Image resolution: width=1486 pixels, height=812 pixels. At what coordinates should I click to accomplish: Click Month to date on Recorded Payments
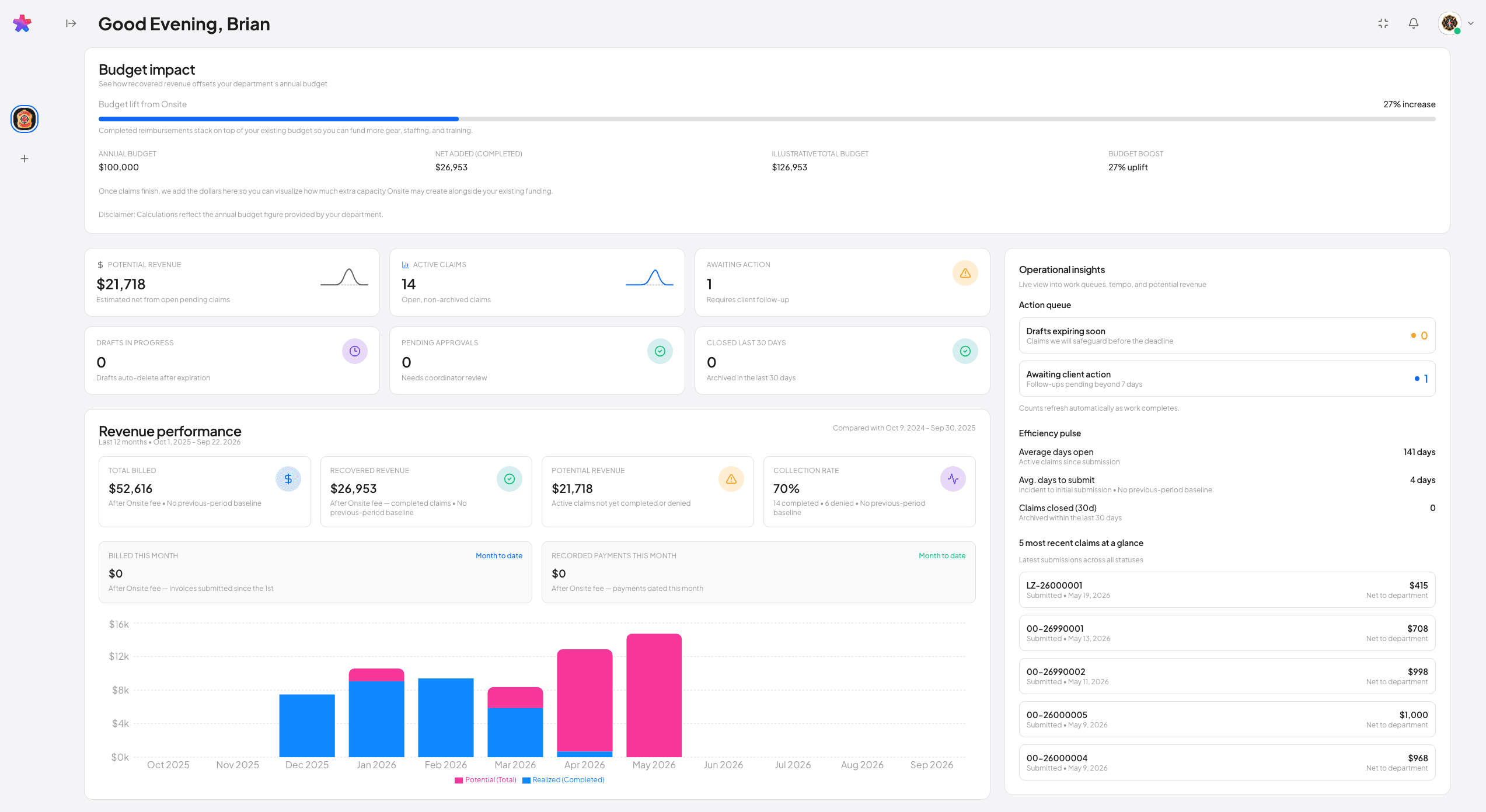point(942,556)
